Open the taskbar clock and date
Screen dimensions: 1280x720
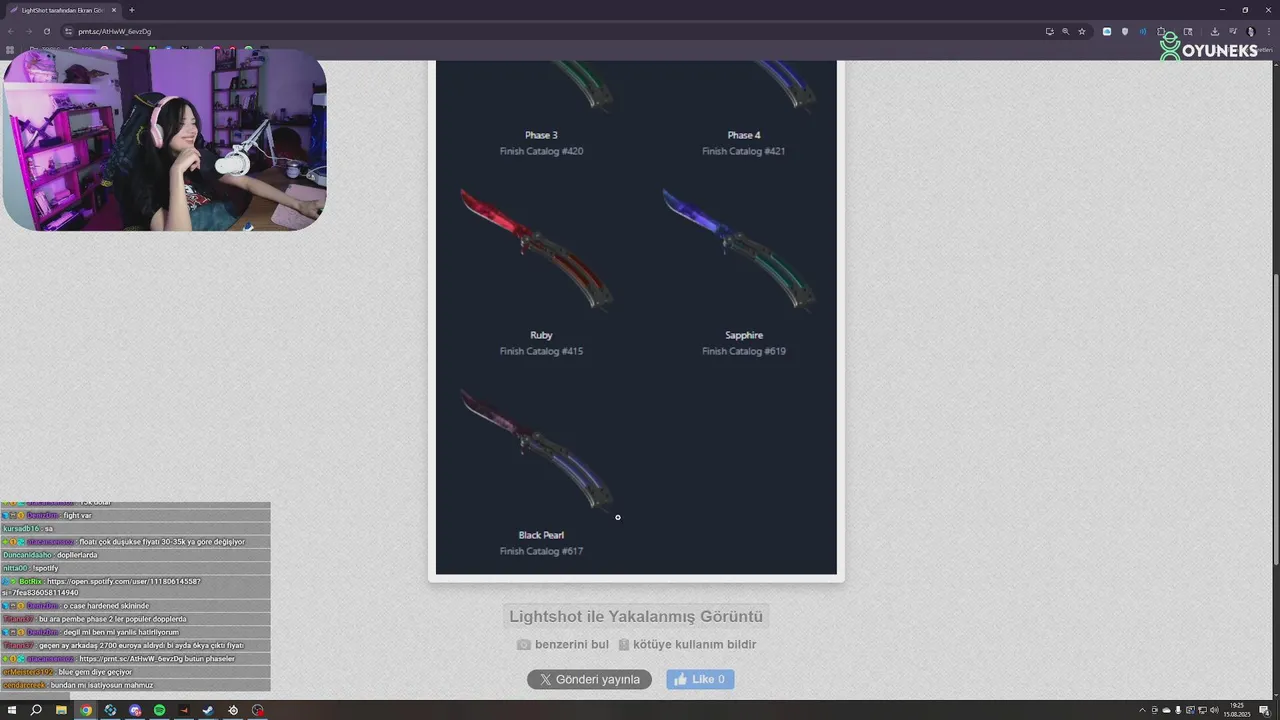(x=1238, y=710)
